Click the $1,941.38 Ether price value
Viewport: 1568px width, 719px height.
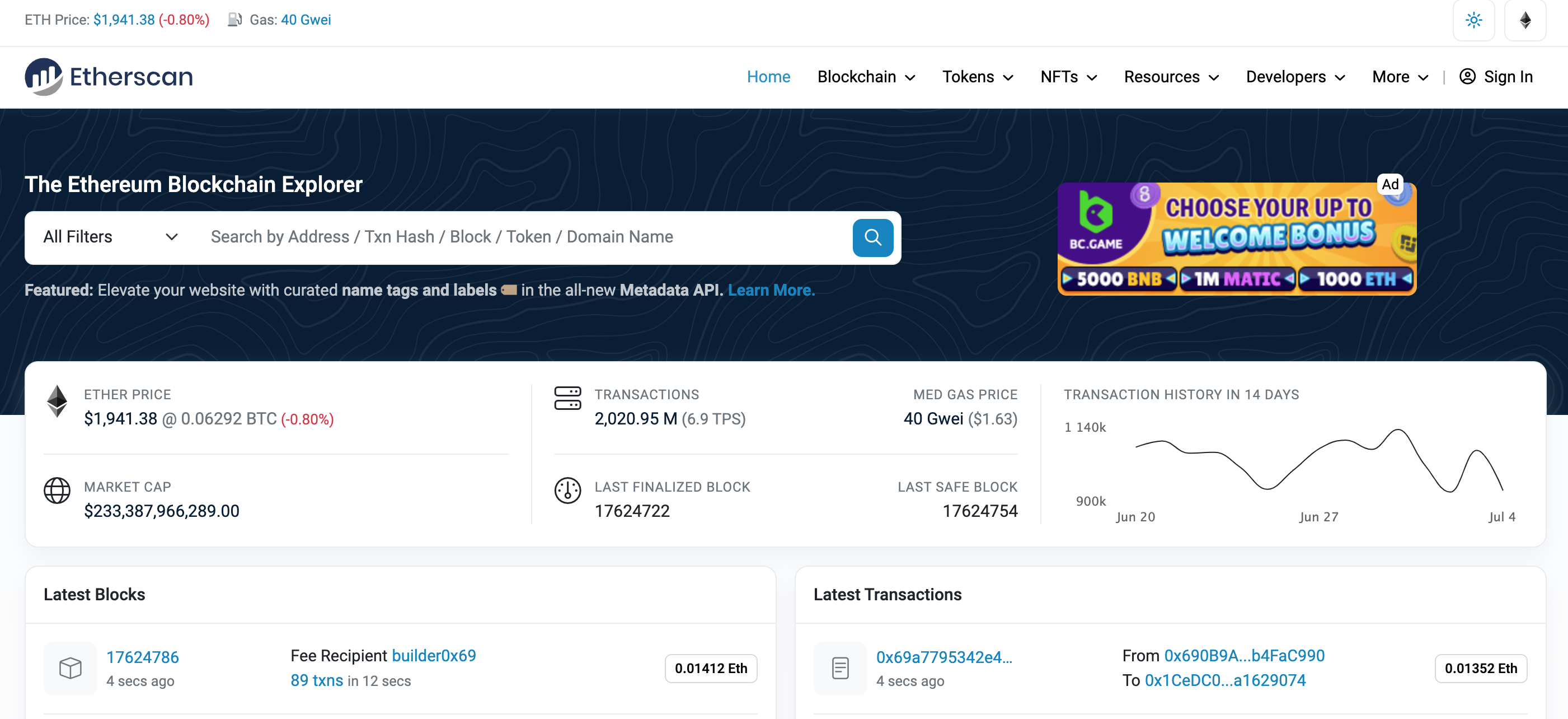(x=120, y=419)
